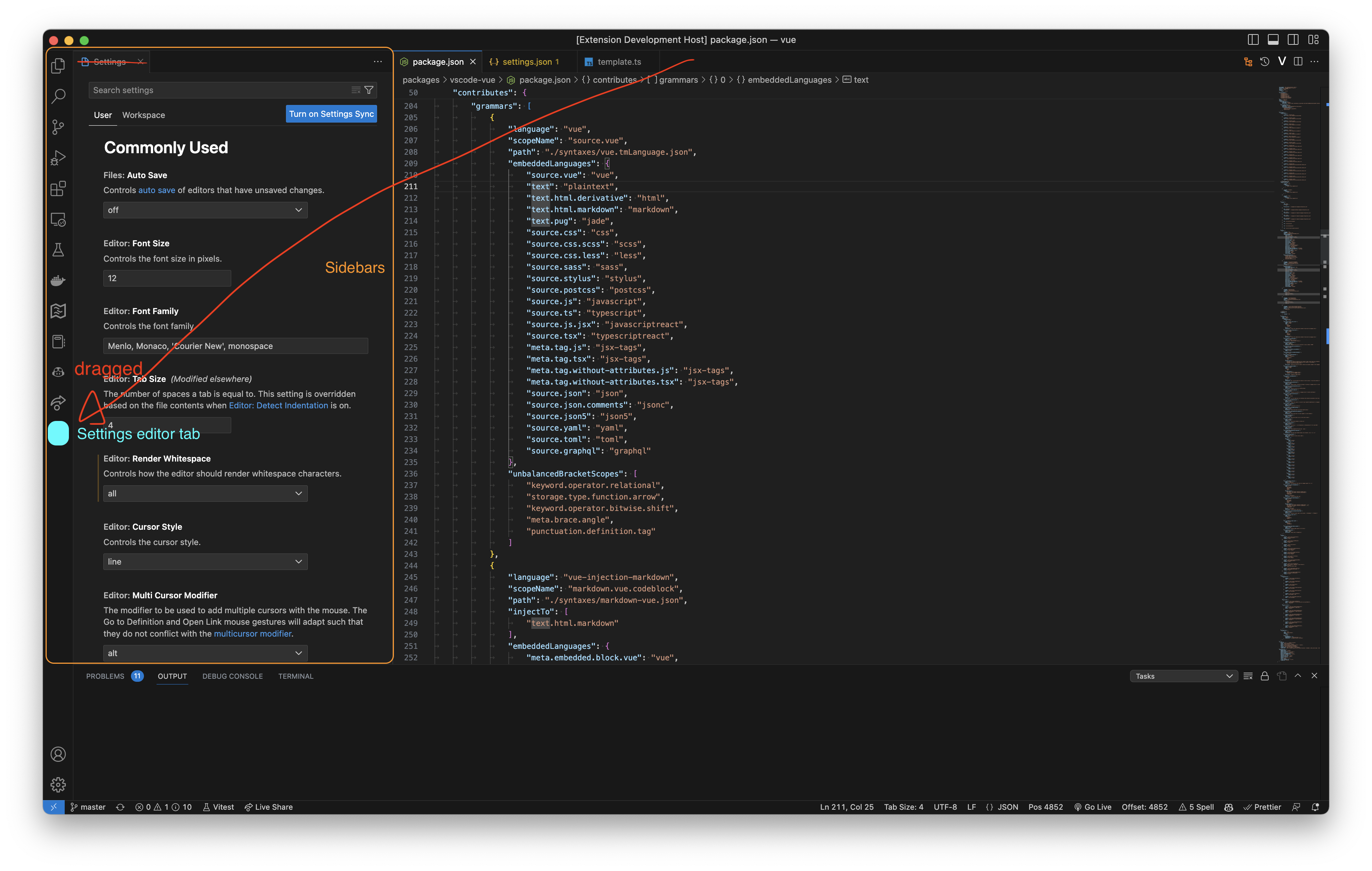Screen dimensions: 1372x871
Task: Open the Extensions view
Action: coord(57,189)
